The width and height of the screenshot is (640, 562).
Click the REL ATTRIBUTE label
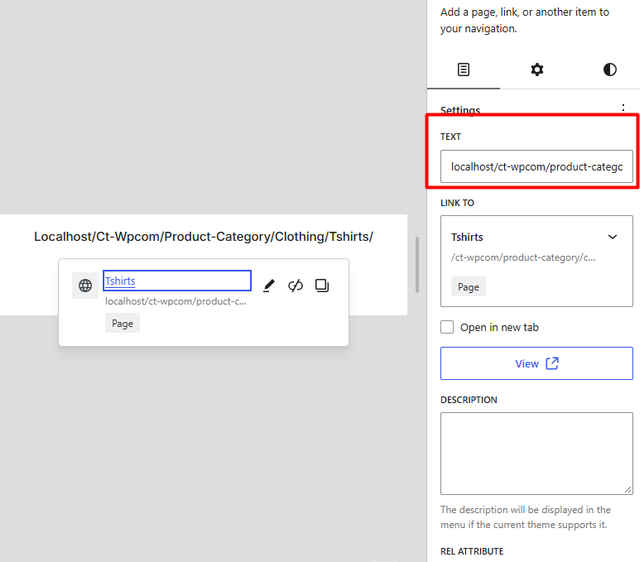[472, 551]
